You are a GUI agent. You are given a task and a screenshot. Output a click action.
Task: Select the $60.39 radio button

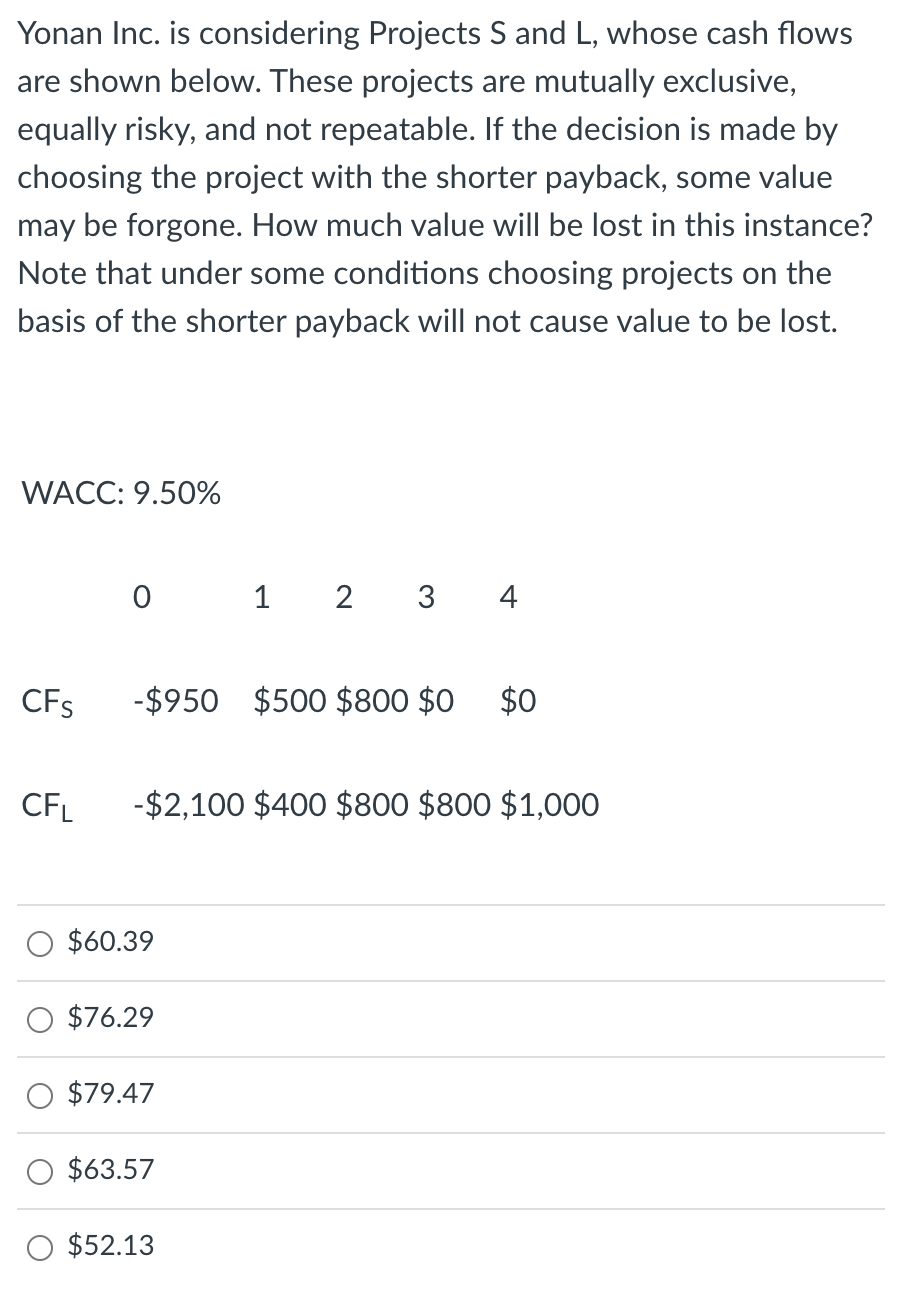point(40,943)
